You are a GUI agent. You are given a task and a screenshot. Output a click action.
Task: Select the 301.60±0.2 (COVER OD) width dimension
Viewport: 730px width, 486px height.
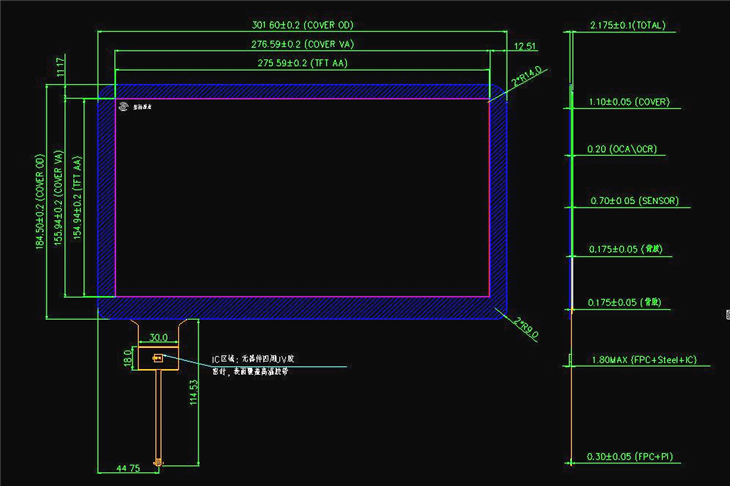tap(303, 25)
